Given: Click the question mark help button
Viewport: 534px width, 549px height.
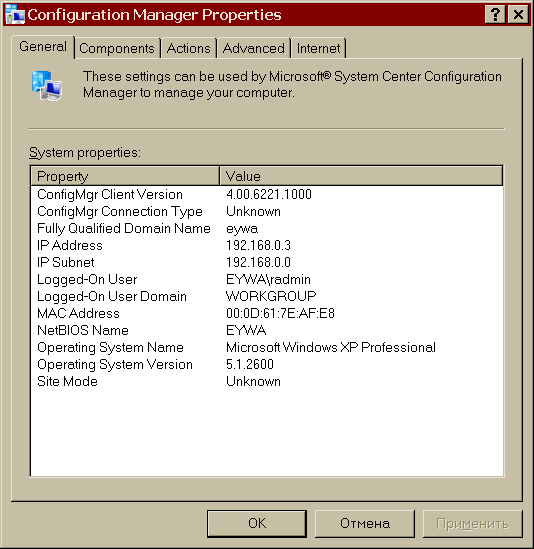Looking at the screenshot, I should click(x=495, y=15).
